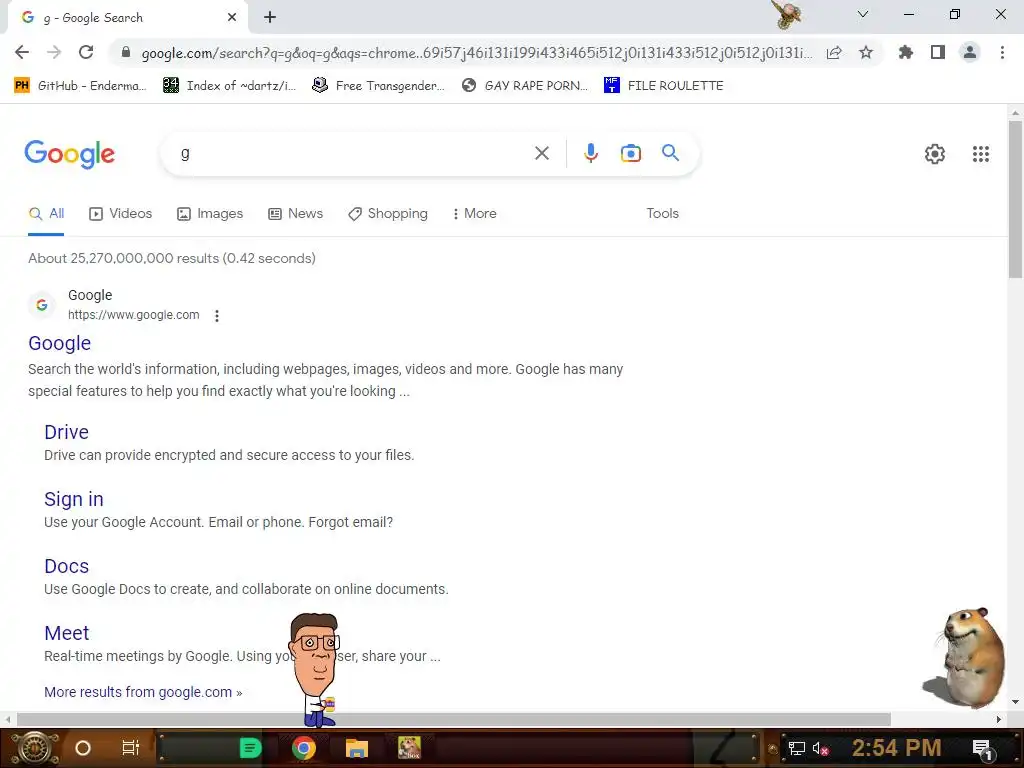Click the scroll down arrow of the page
1024x768 pixels.
point(1015,702)
